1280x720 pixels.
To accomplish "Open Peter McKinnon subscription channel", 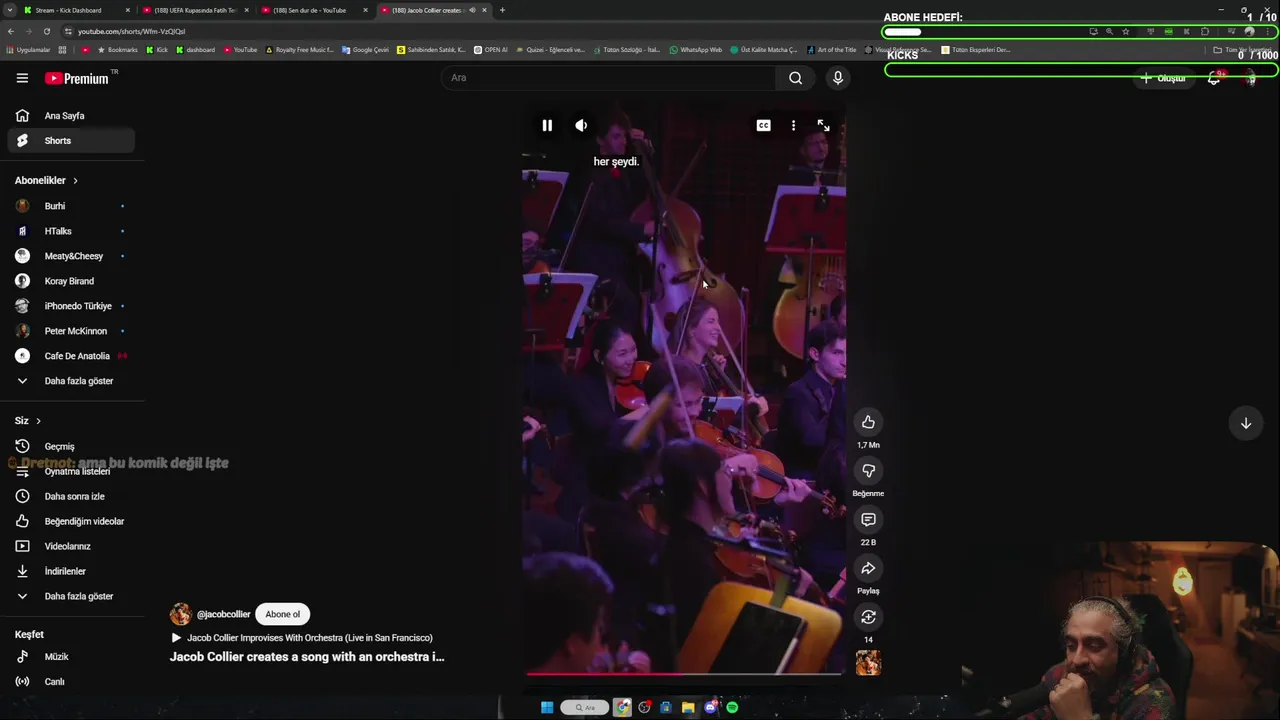I will 70,331.
